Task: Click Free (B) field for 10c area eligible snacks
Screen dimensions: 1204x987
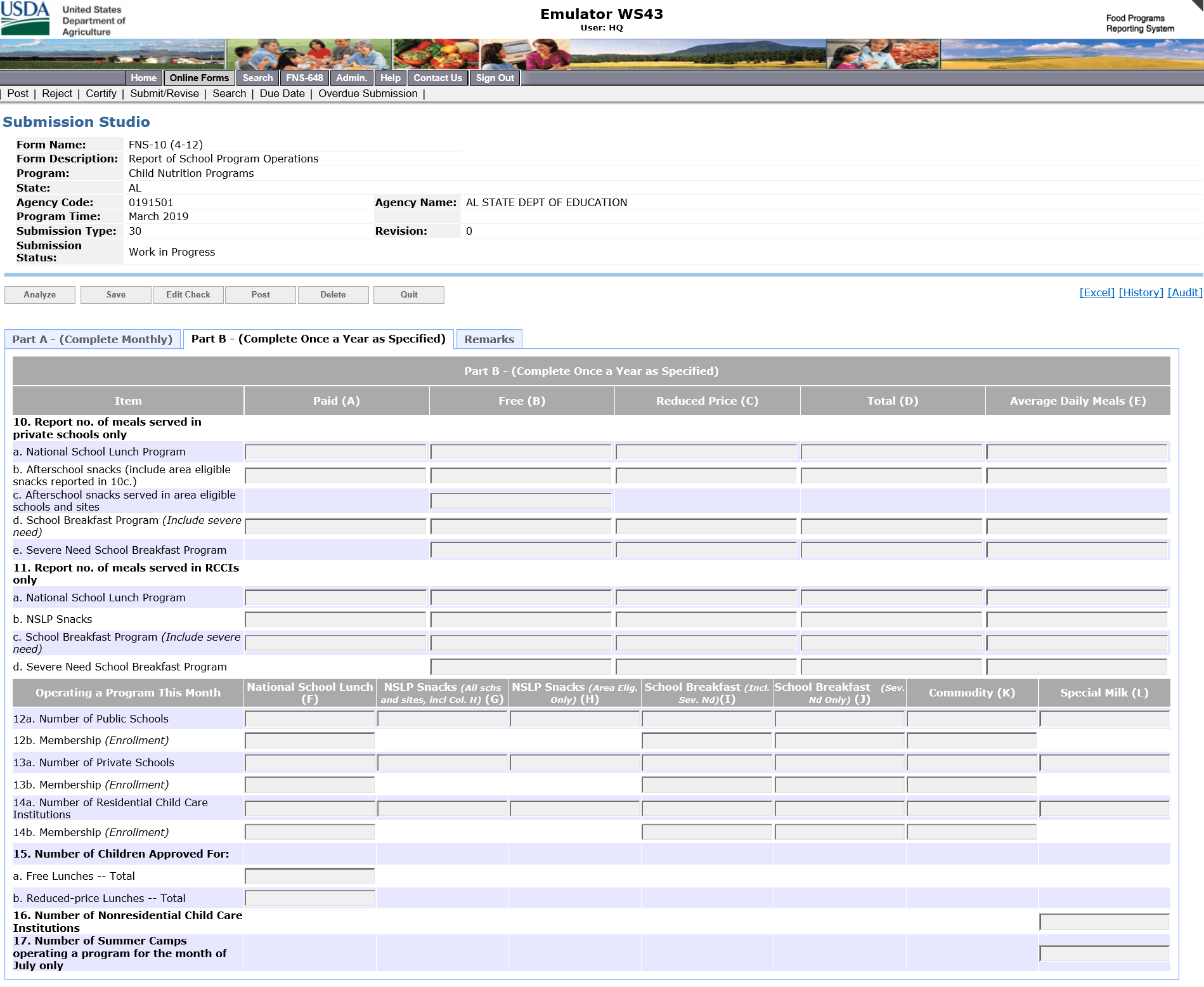Action: (x=521, y=501)
